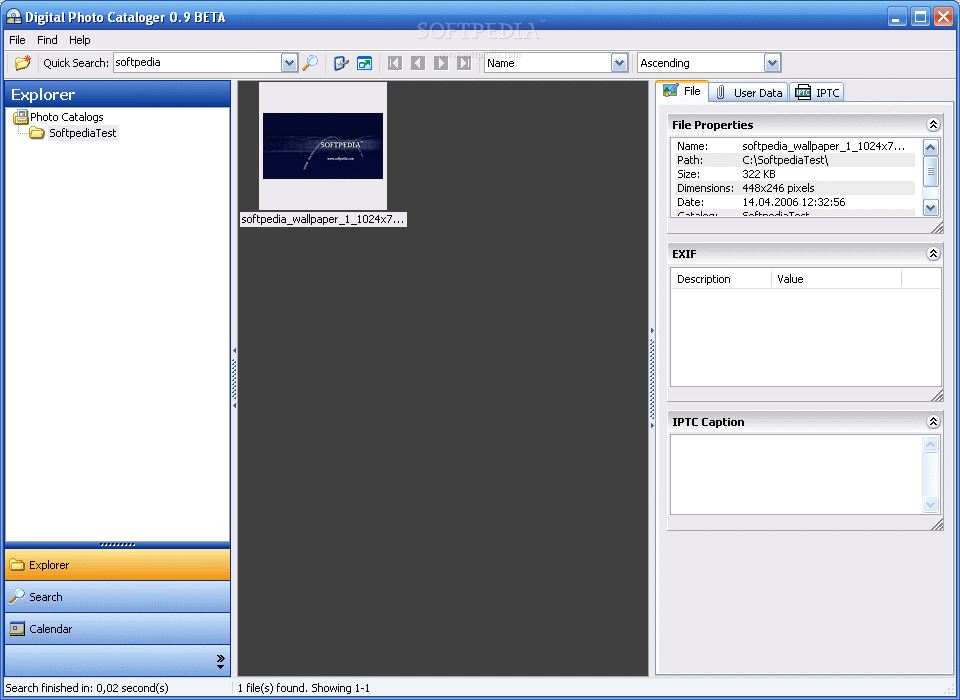Open Quick Search history dropdown arrow
Viewport: 960px width, 700px height.
(x=289, y=62)
